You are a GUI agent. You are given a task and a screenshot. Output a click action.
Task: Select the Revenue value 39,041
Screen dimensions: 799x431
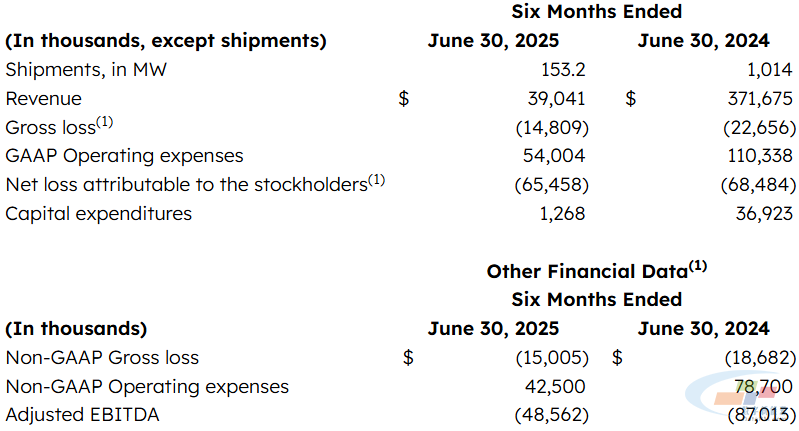pos(556,99)
